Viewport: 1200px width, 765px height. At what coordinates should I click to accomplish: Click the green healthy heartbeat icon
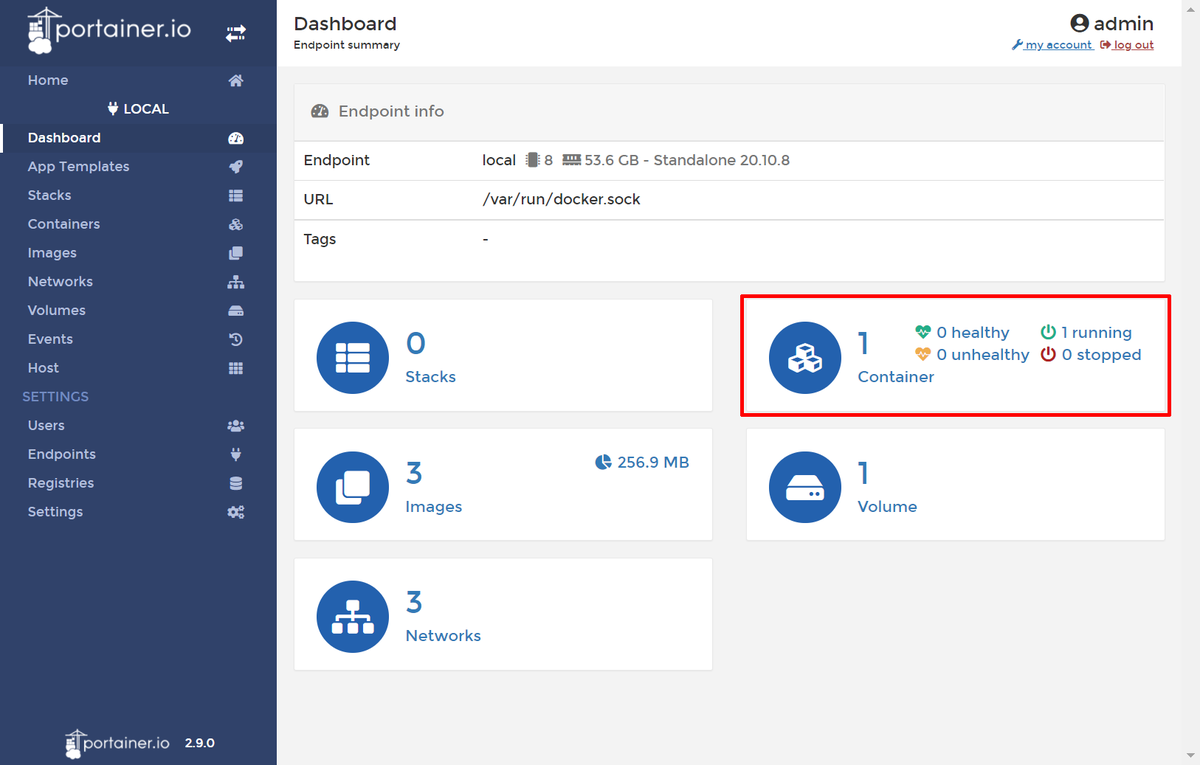923,332
